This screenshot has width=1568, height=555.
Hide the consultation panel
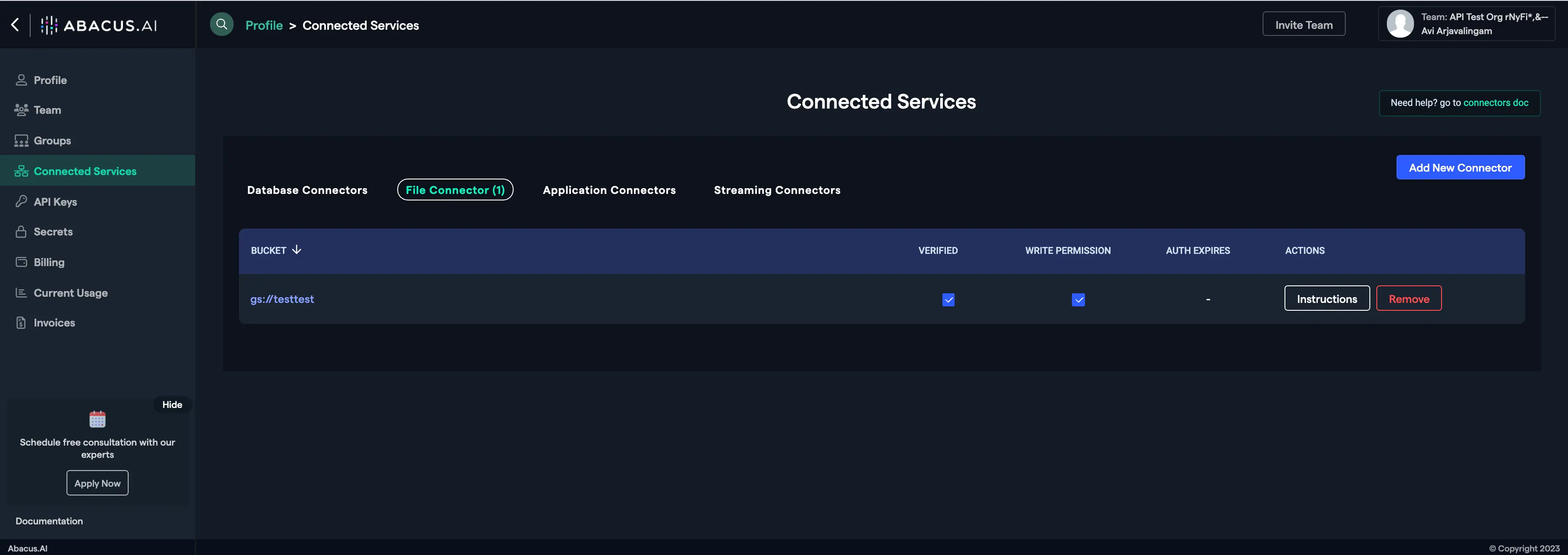click(x=172, y=404)
